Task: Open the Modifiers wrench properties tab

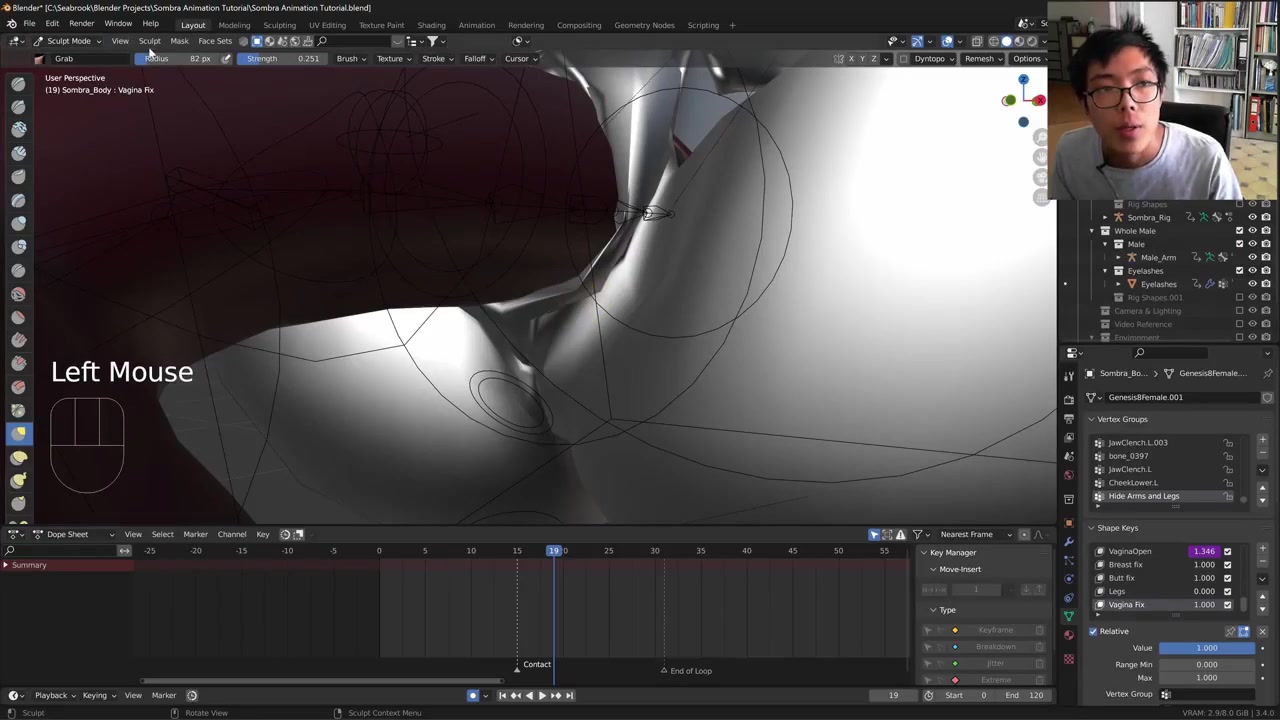Action: click(x=1069, y=541)
